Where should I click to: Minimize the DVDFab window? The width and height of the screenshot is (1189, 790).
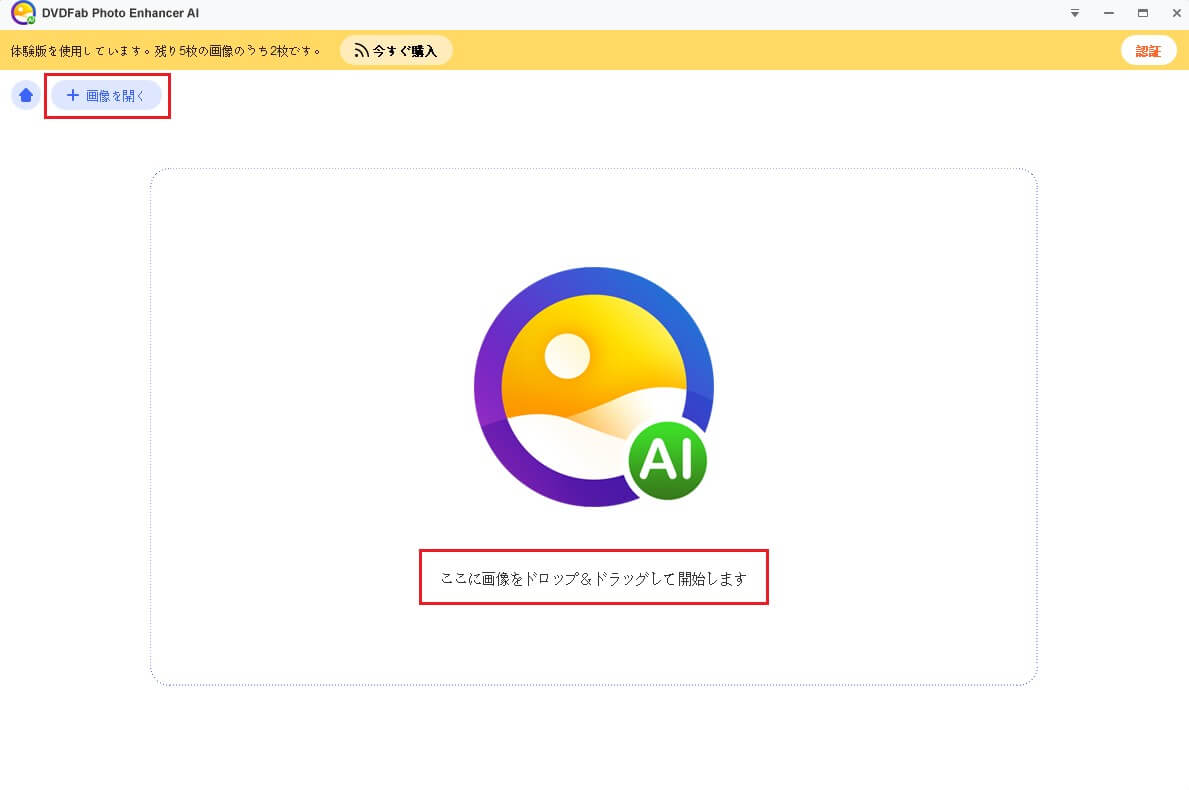pos(1109,13)
